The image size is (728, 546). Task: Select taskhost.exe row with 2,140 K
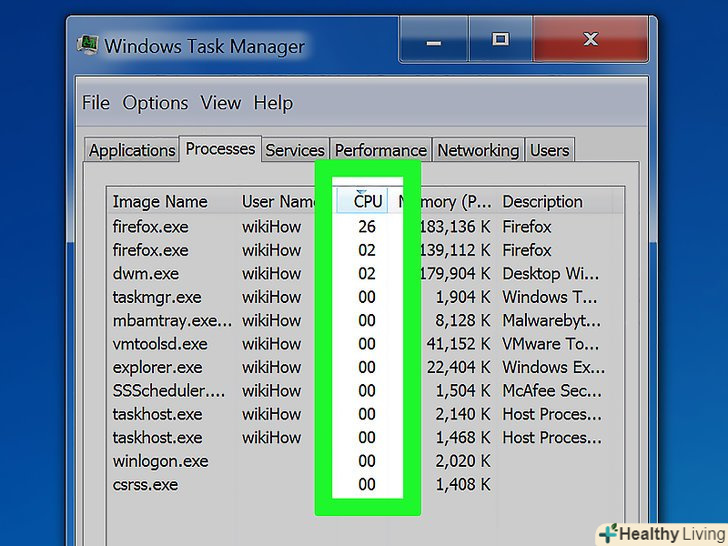[x=365, y=414]
